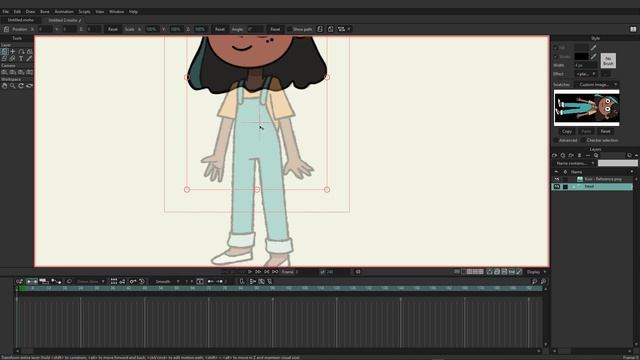Select the Roll Camera tool
This screenshot has width=640, height=360.
tap(21, 72)
